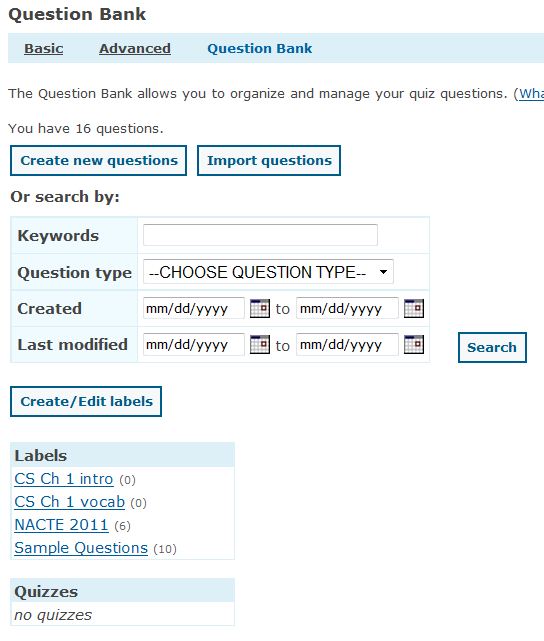Click Import questions button
544x641 pixels.
[269, 161]
